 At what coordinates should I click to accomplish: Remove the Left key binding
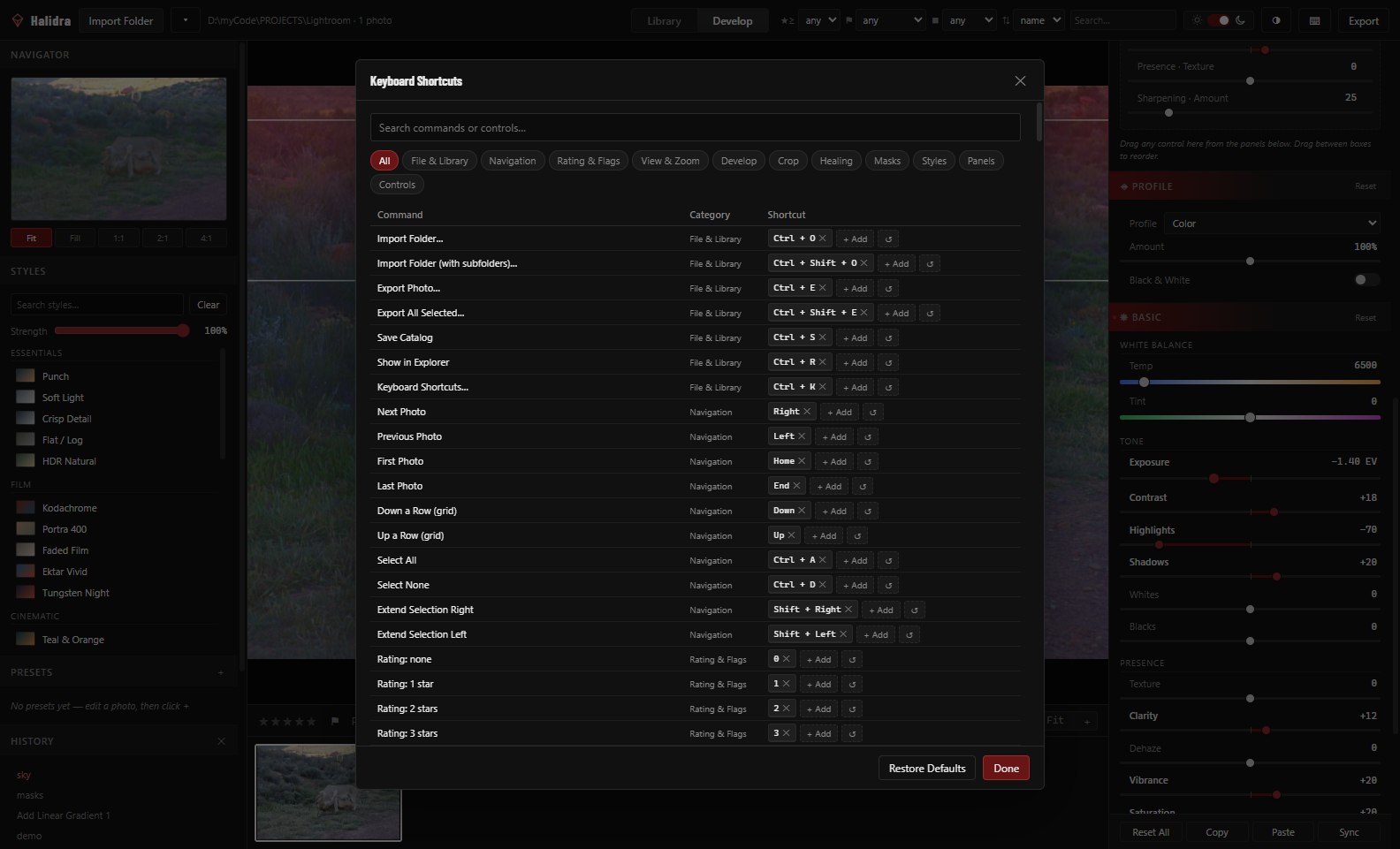(x=802, y=436)
